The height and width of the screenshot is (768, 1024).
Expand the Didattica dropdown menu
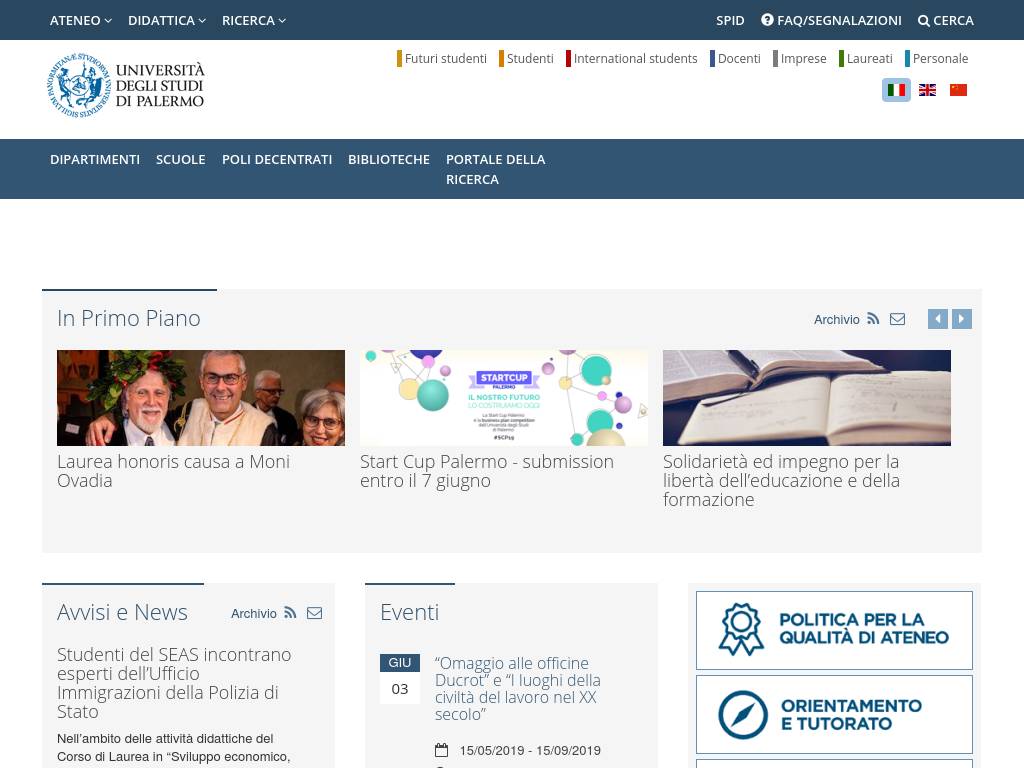pos(166,20)
